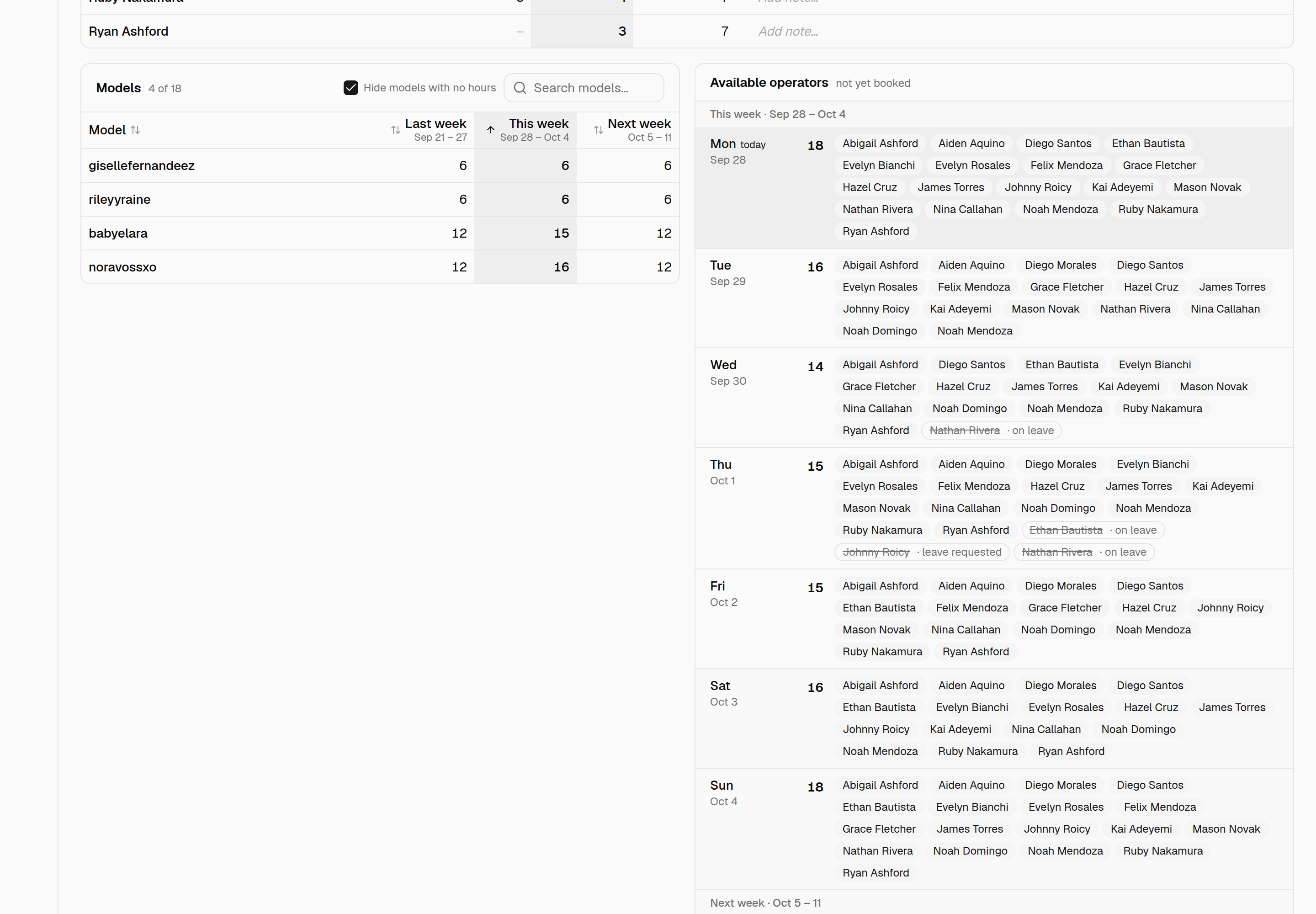The image size is (1316, 914).
Task: Select Nina Callahan chip on Saturday
Action: tap(1045, 729)
